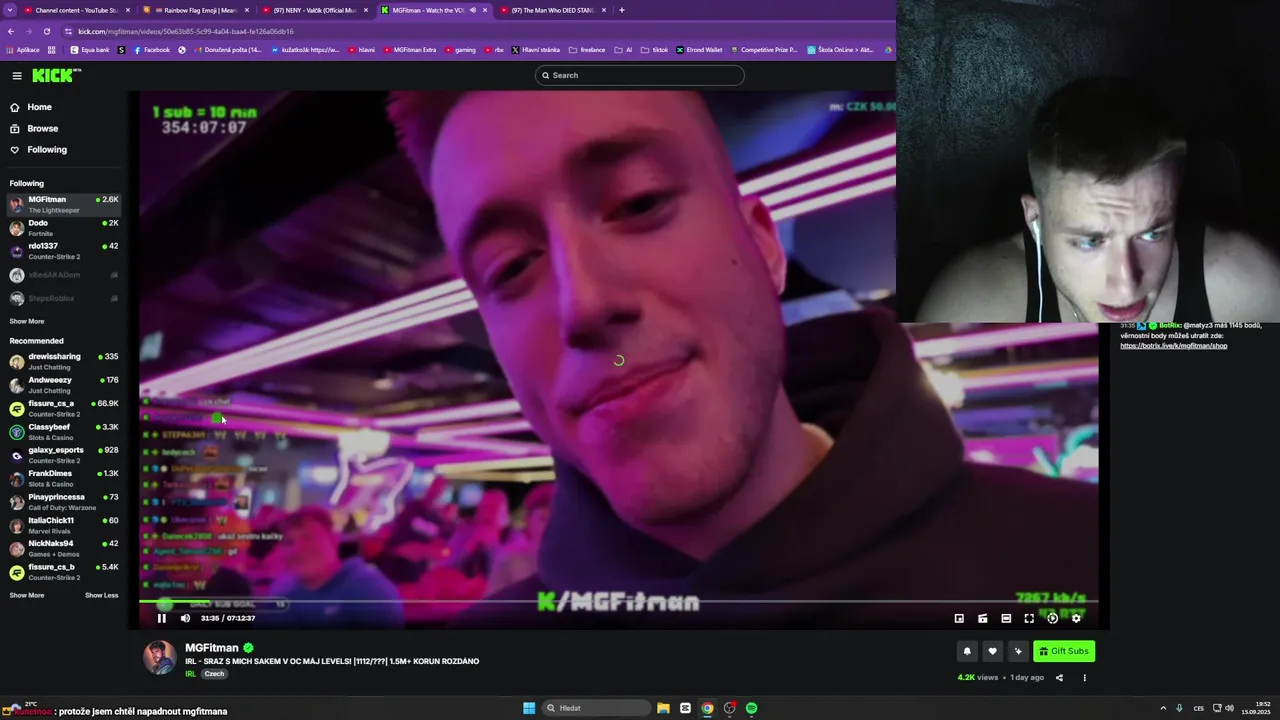This screenshot has height=720, width=1280.
Task: Enter fullscreen mode in the player
Action: 1029,618
